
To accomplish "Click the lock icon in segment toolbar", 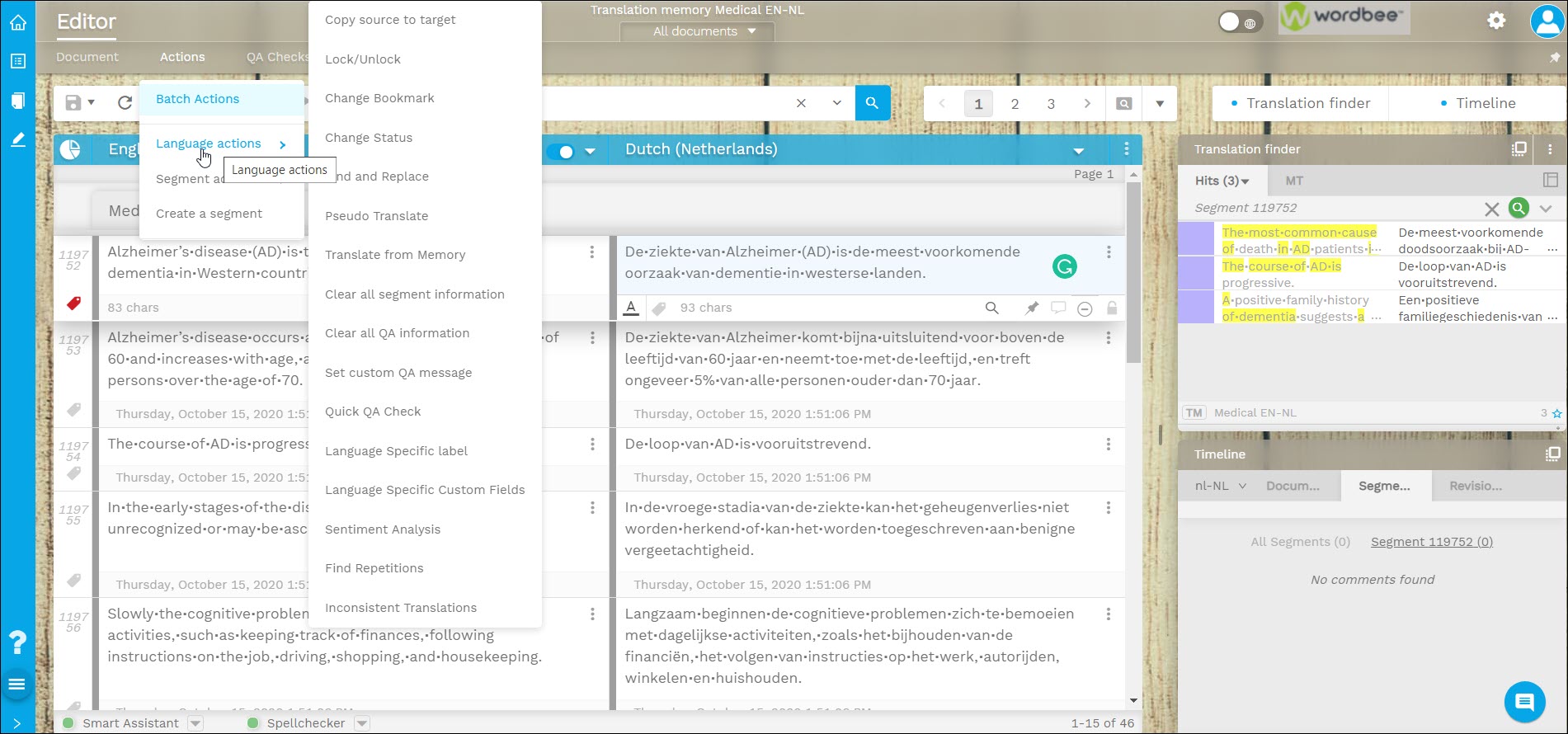I will tap(1112, 308).
